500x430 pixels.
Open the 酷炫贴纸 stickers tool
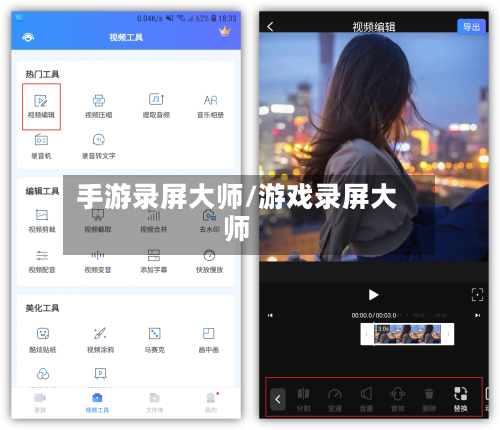point(43,340)
